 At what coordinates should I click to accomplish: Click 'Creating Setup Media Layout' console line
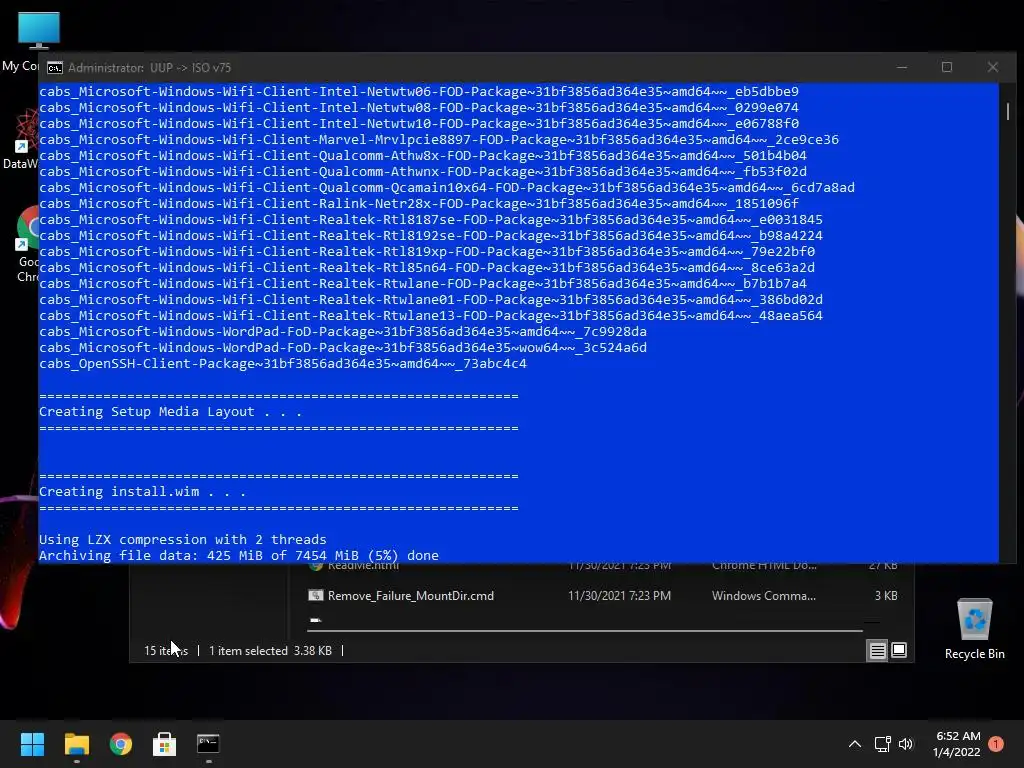coord(170,412)
